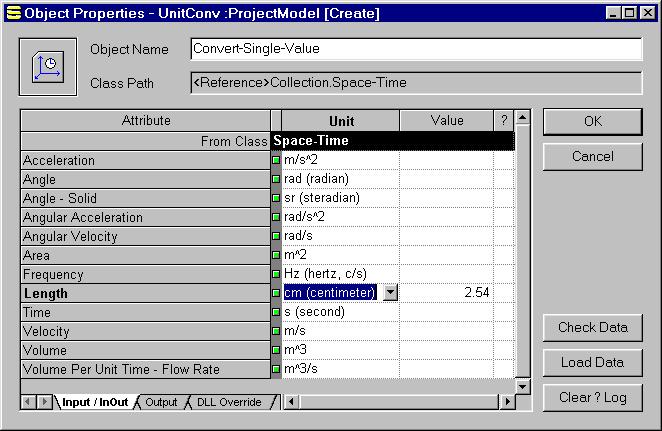Click the green indicator beside Velocity
Viewport: 662px width, 431px height.
tap(276, 331)
